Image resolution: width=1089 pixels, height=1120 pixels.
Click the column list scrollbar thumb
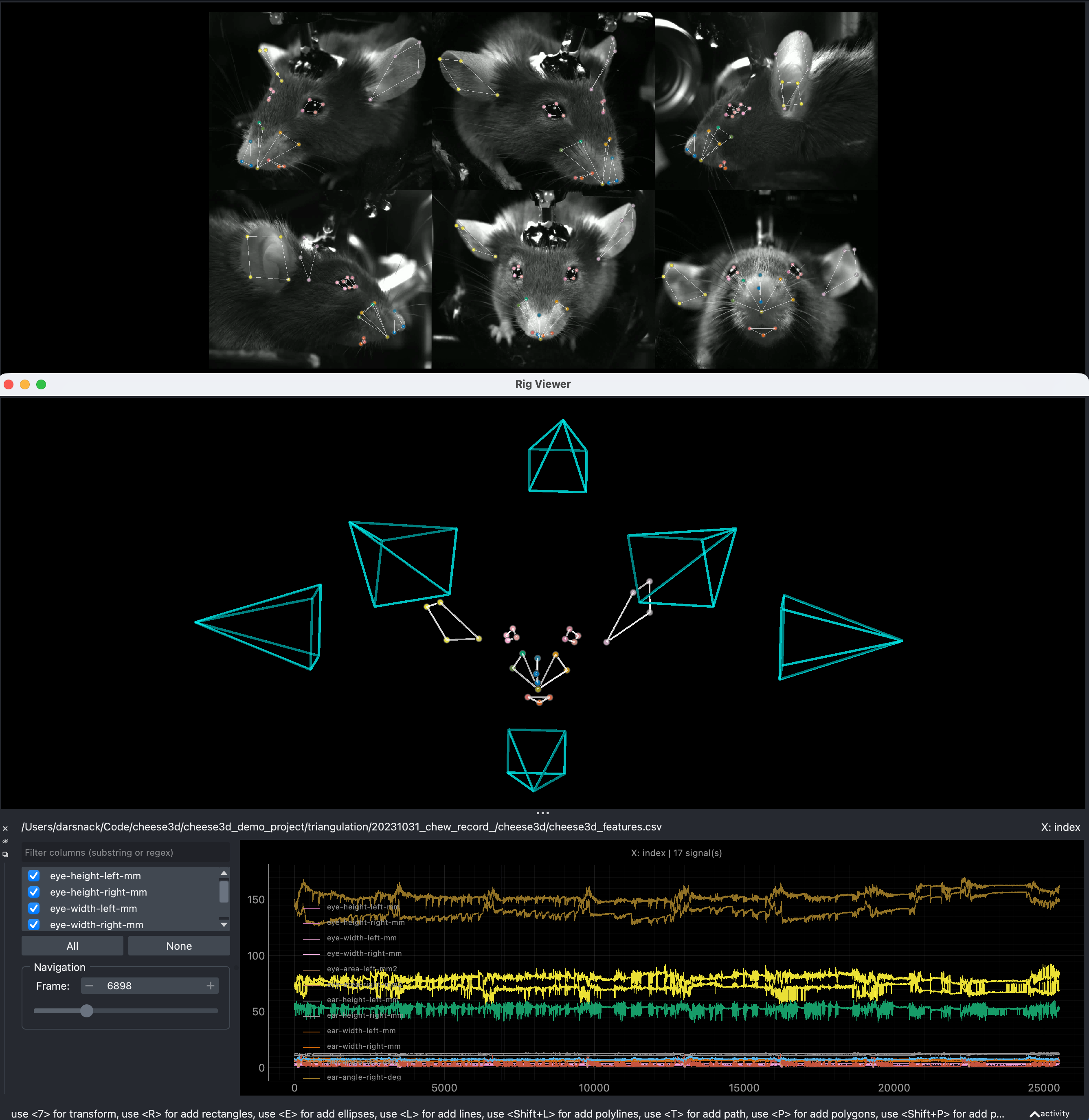point(224,892)
